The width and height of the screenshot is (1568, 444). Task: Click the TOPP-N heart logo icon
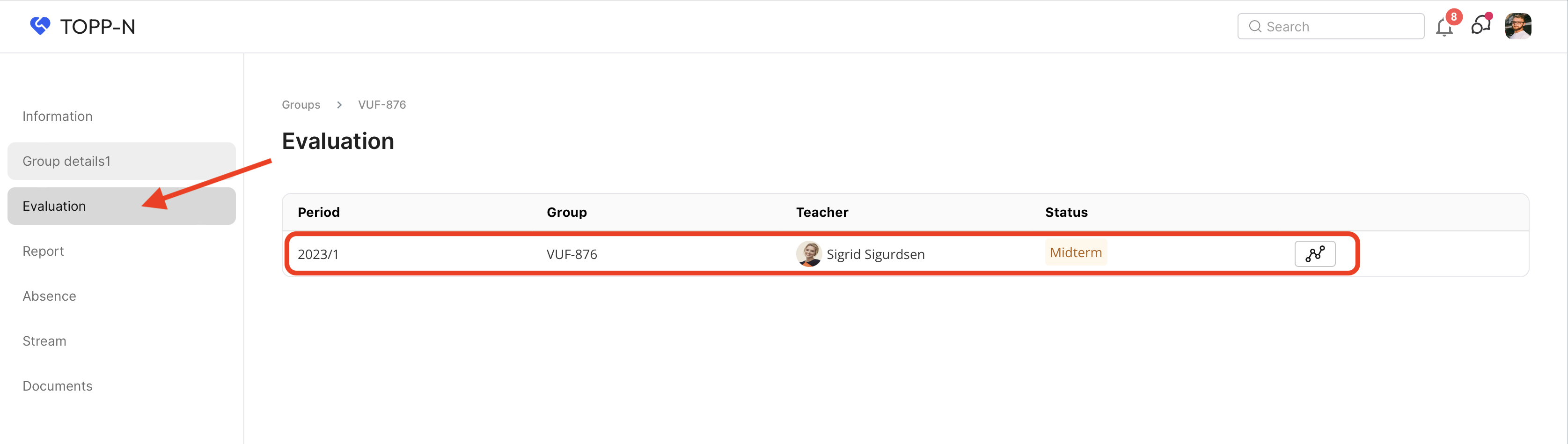(40, 26)
